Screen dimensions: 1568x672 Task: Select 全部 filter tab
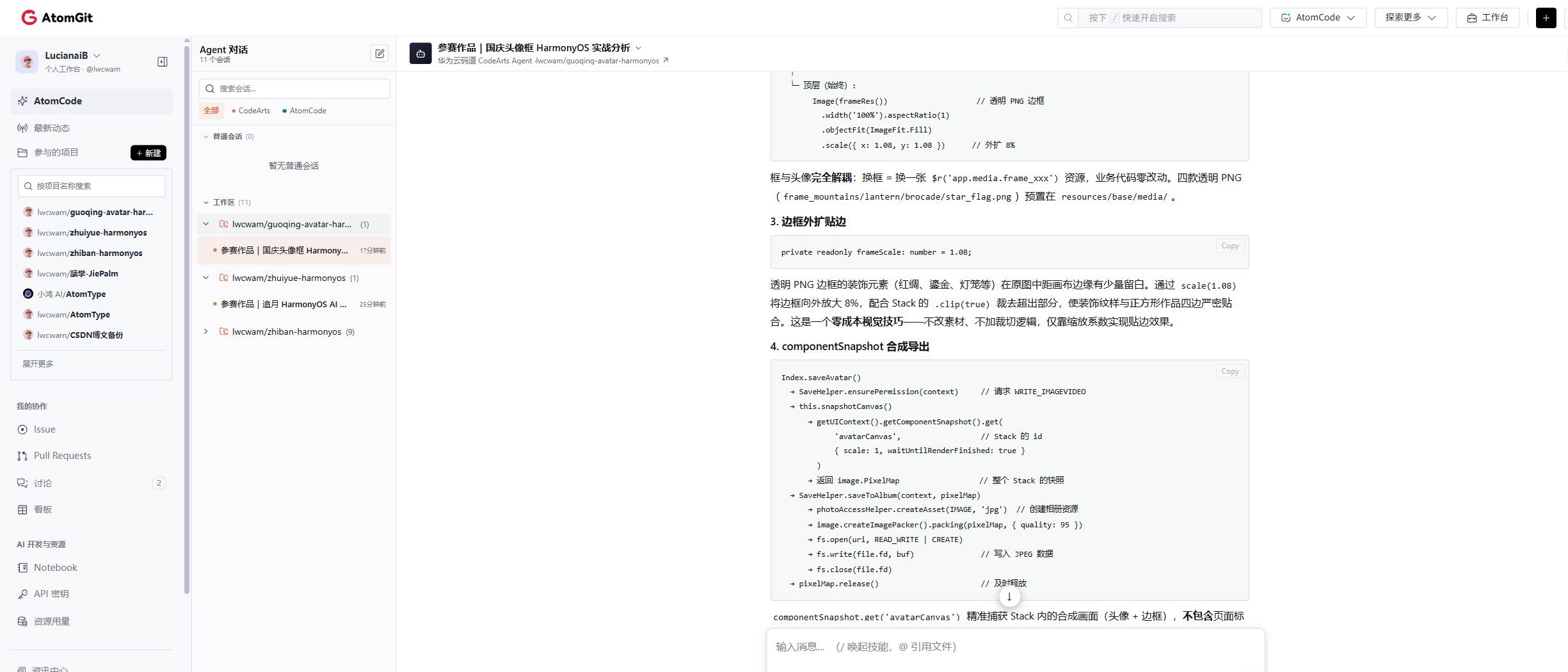pos(211,111)
